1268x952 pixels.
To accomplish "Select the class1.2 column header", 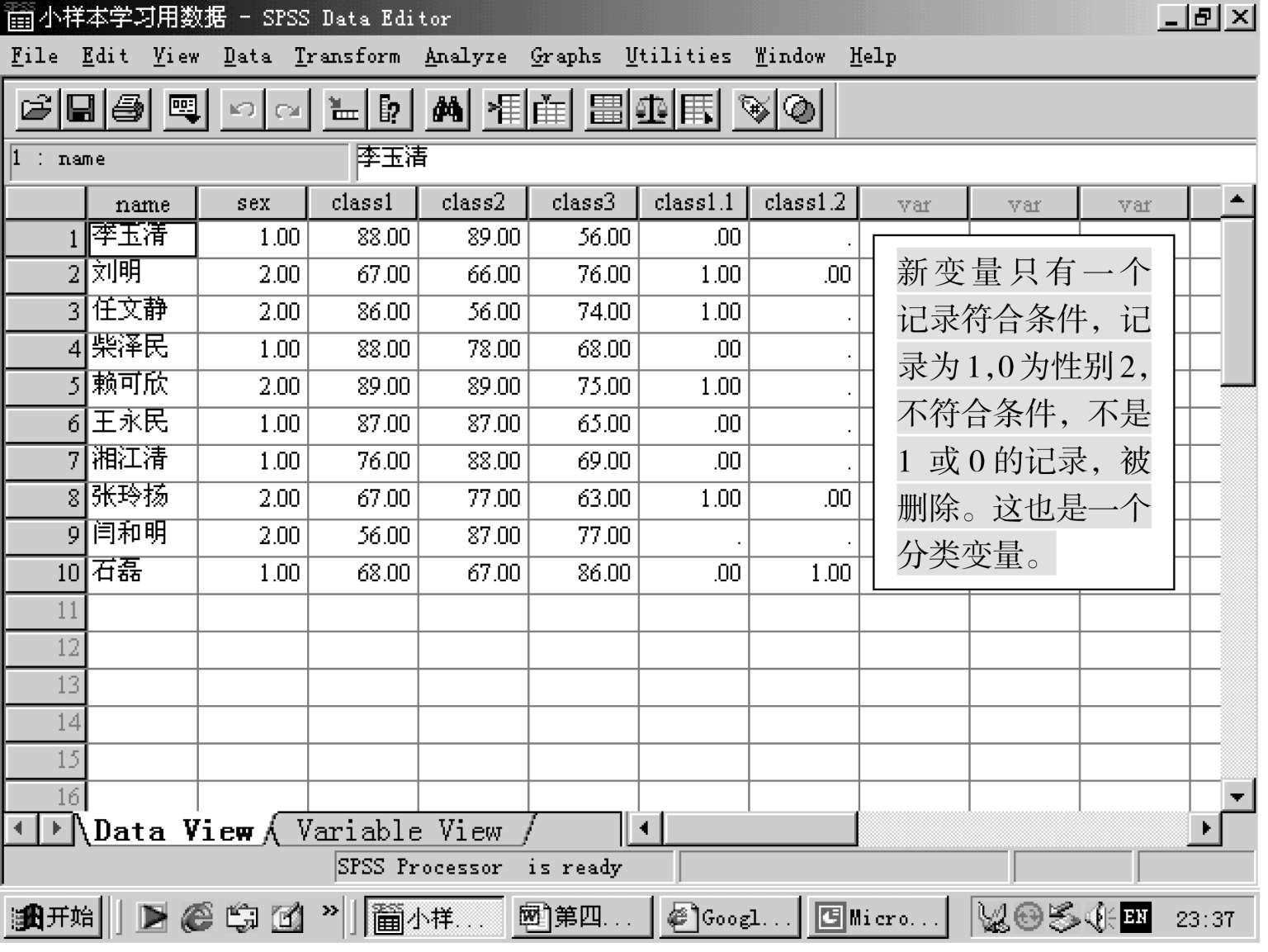I will [x=804, y=203].
